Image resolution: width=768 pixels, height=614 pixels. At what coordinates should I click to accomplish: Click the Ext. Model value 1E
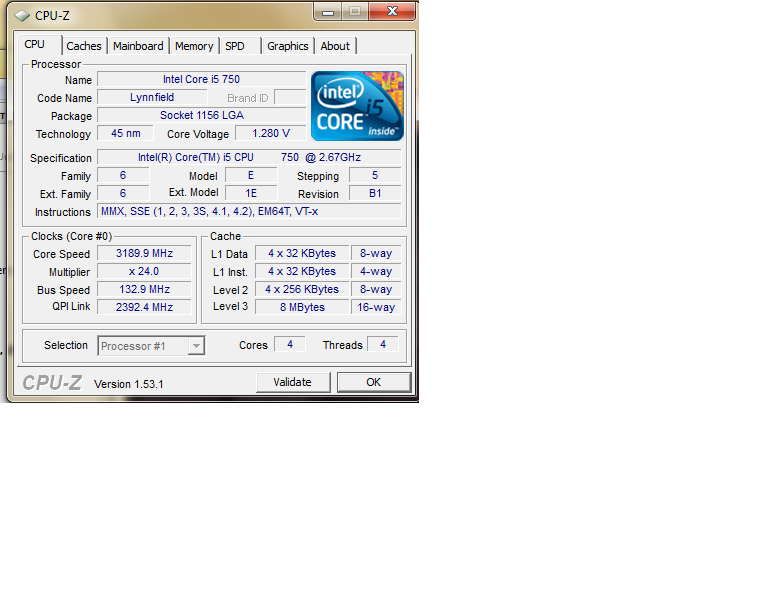251,193
